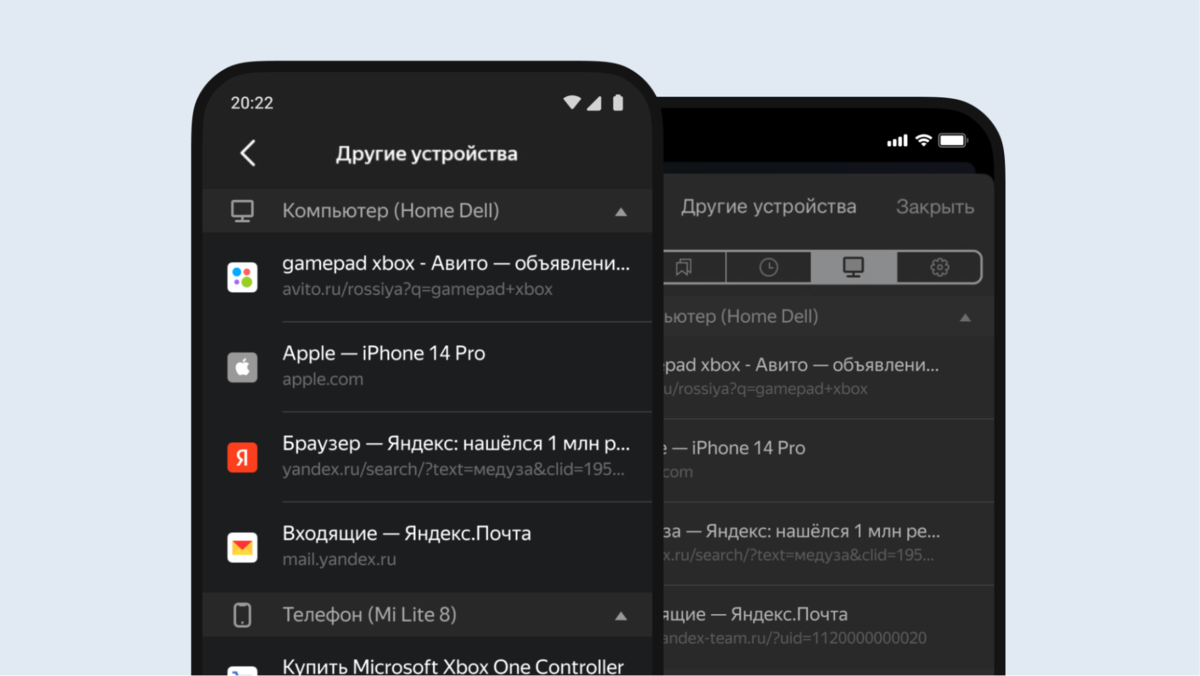Switch to bookmarks tab on iPhone

pyautogui.click(x=684, y=267)
